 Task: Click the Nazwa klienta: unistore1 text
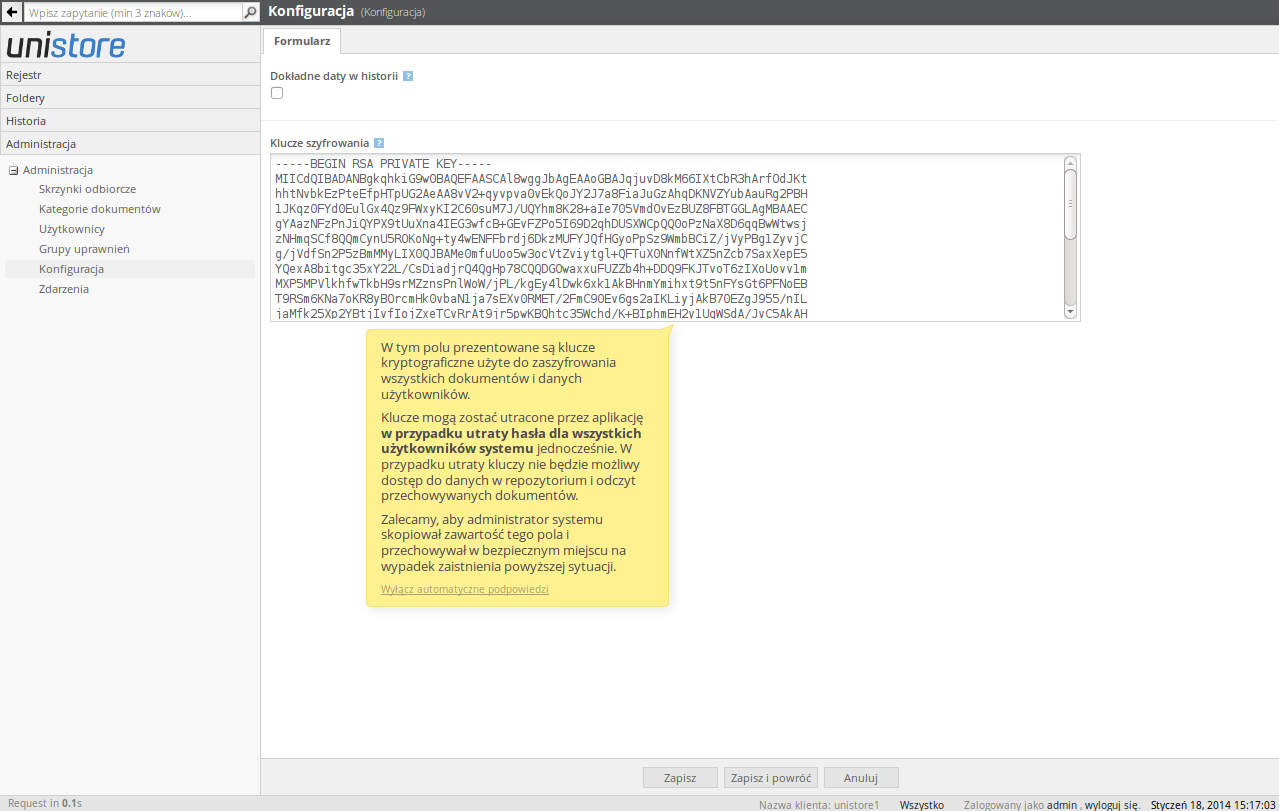819,804
